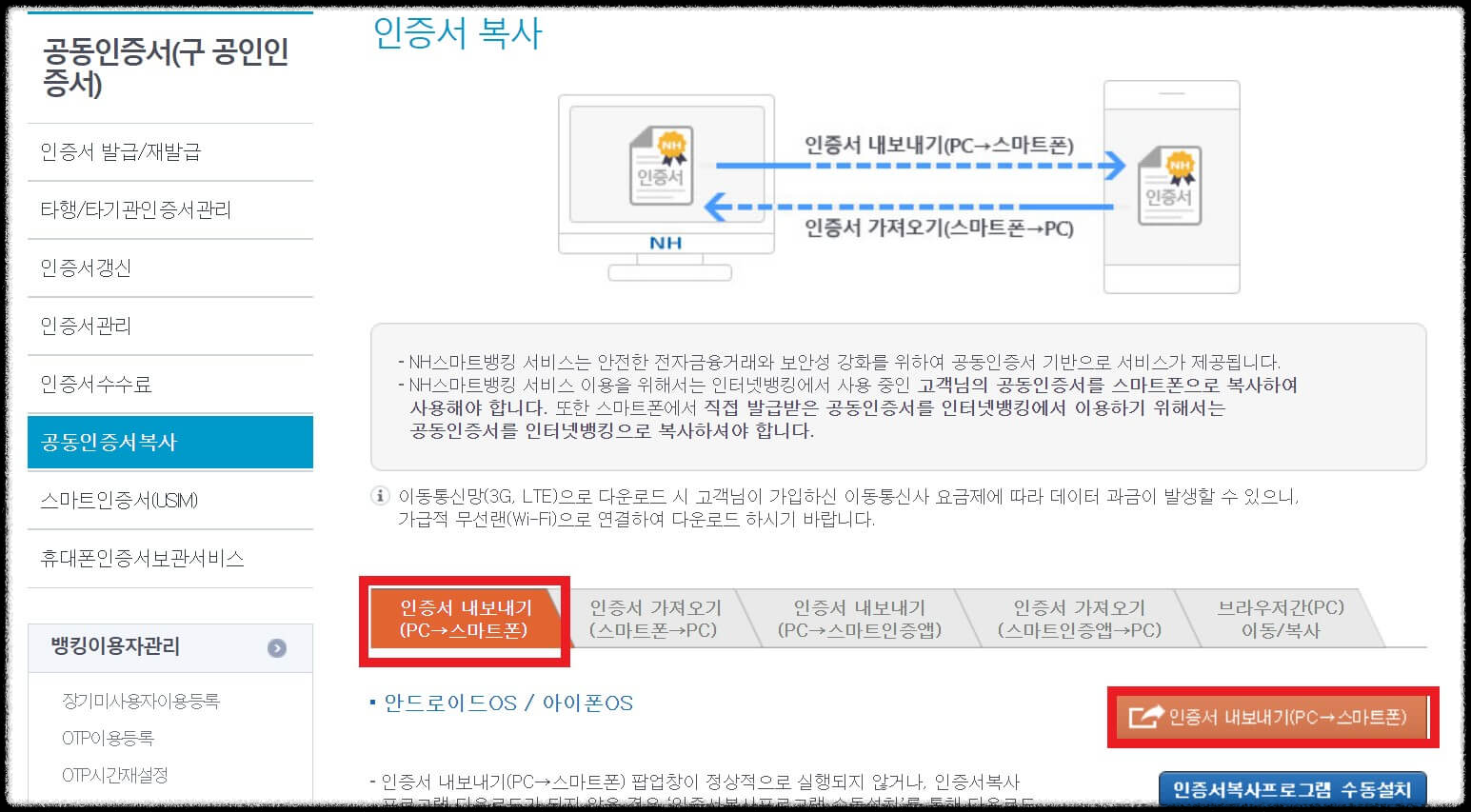1471x812 pixels.
Task: Switch to 인증서 가져오기 (스마트인증앱→PC) tab
Action: (1080, 619)
